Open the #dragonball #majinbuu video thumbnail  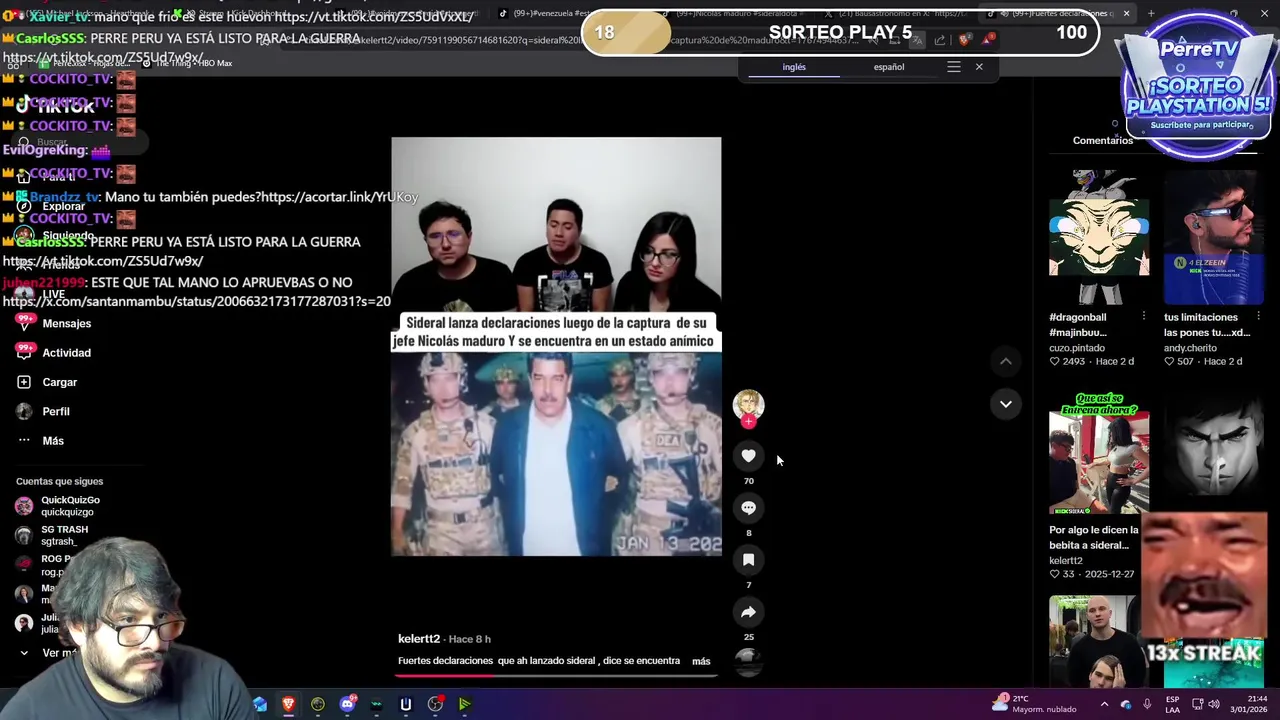pos(1099,236)
